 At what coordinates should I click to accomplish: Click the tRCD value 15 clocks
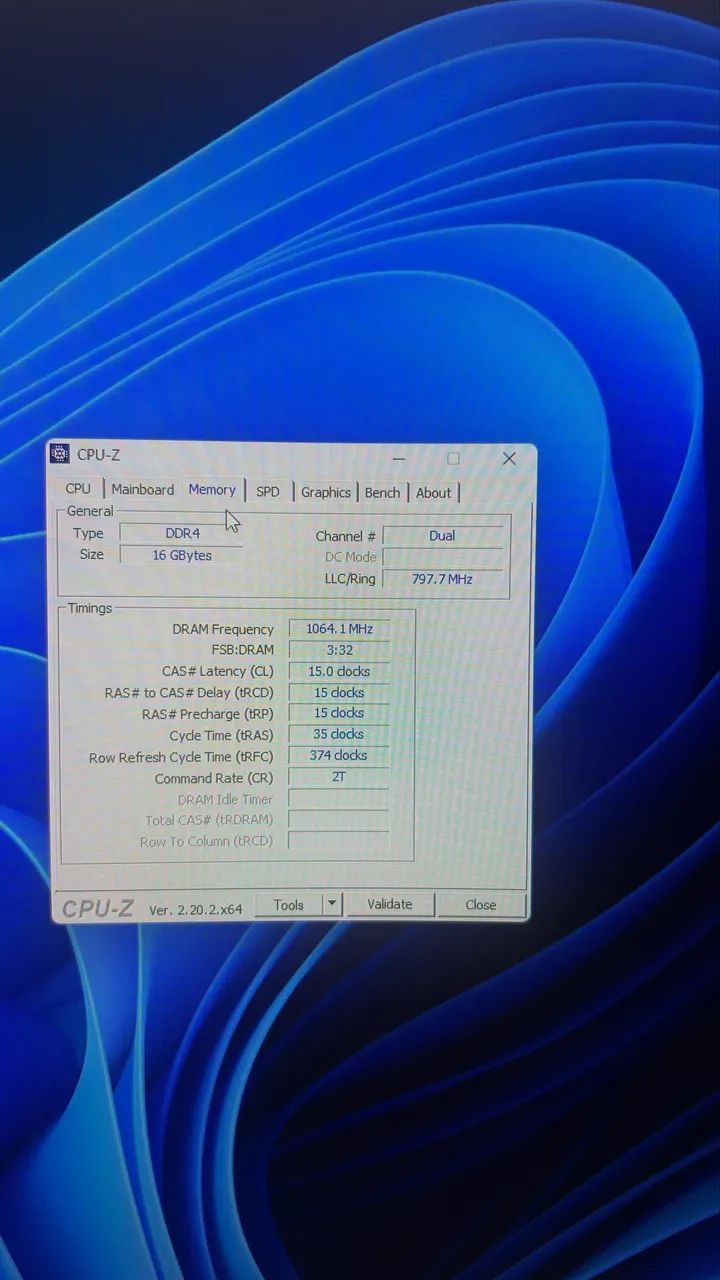click(x=339, y=692)
